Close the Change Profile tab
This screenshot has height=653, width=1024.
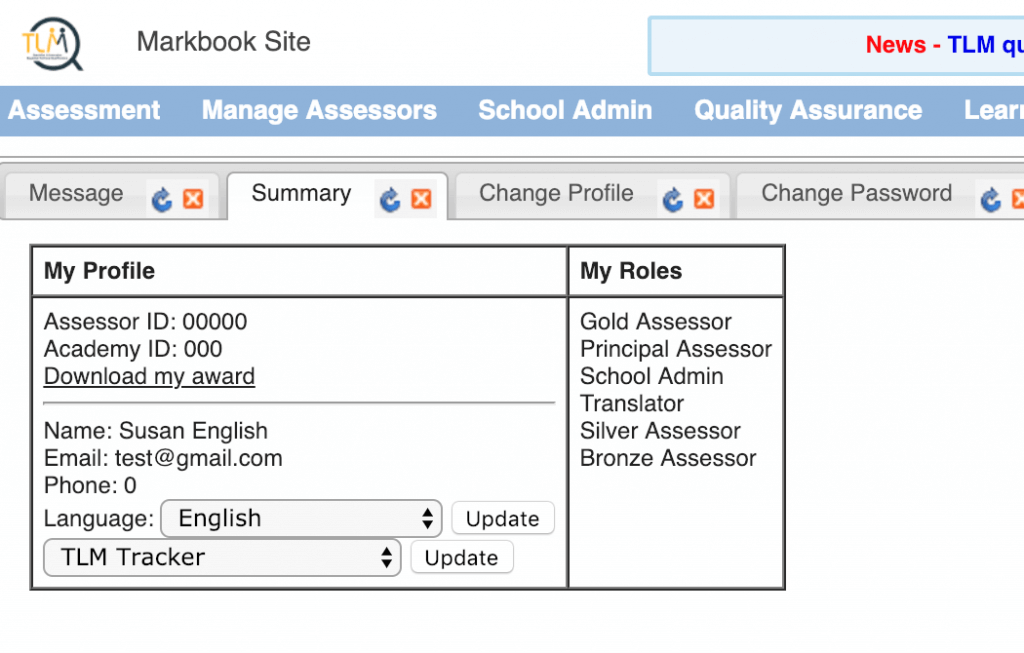[x=704, y=199]
